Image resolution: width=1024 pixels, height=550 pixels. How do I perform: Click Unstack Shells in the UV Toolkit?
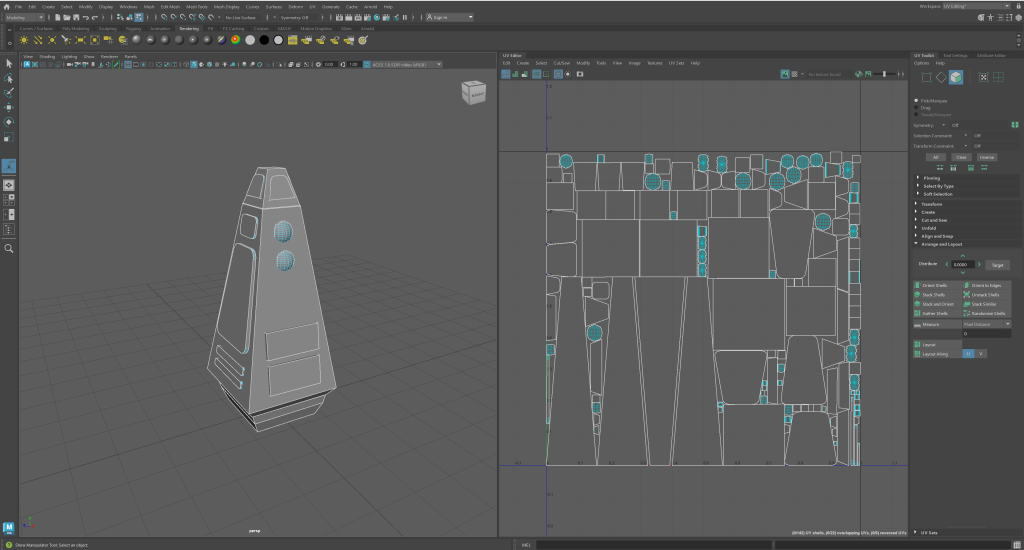(x=985, y=295)
